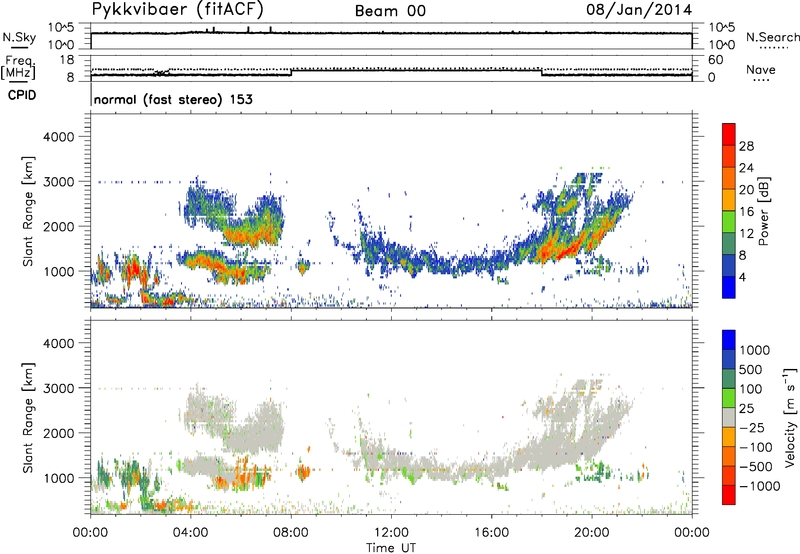The width and height of the screenshot is (800, 554).
Task: Click the 'CPID' row label
Action: coord(22,95)
